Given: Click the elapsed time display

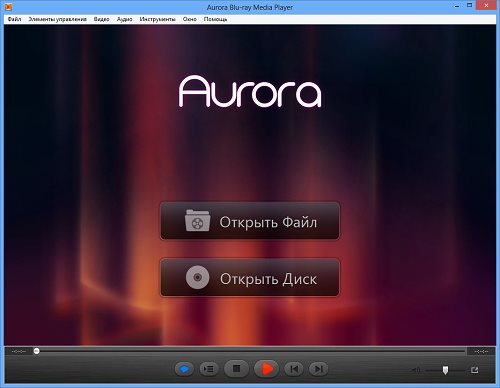Looking at the screenshot, I should pyautogui.click(x=19, y=351).
